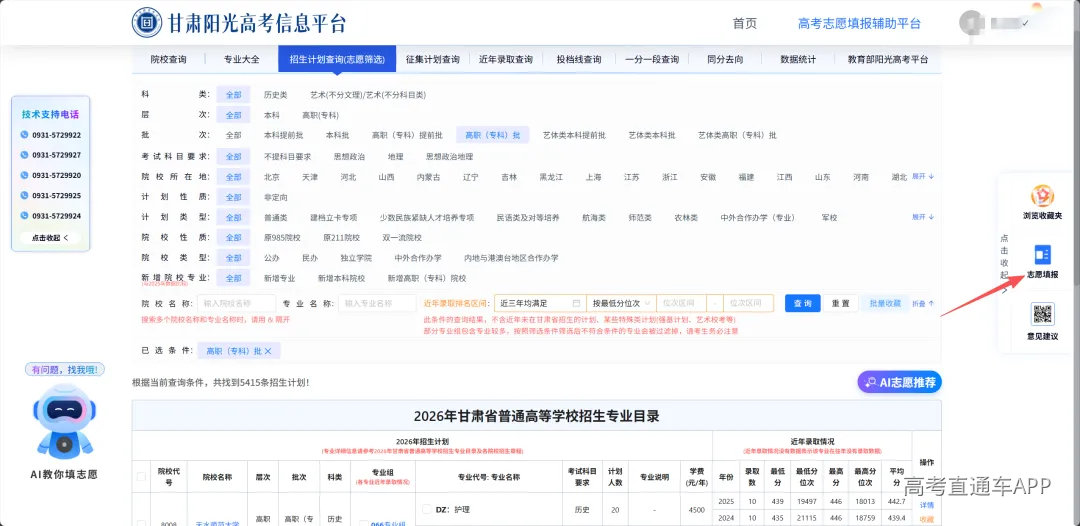The width and height of the screenshot is (1080, 526).
Task: Switch to the 征集计划查询 tab
Action: click(x=433, y=59)
